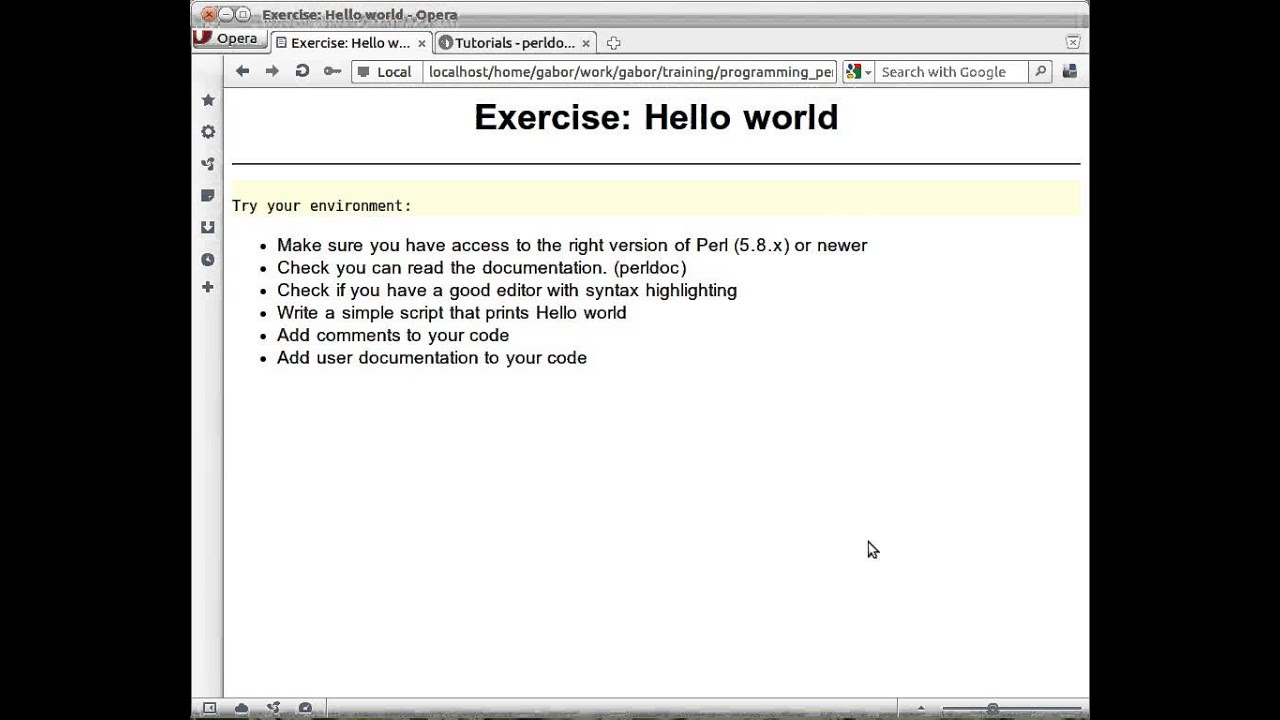Toggle Opera Turbo speedometer icon

(305, 708)
